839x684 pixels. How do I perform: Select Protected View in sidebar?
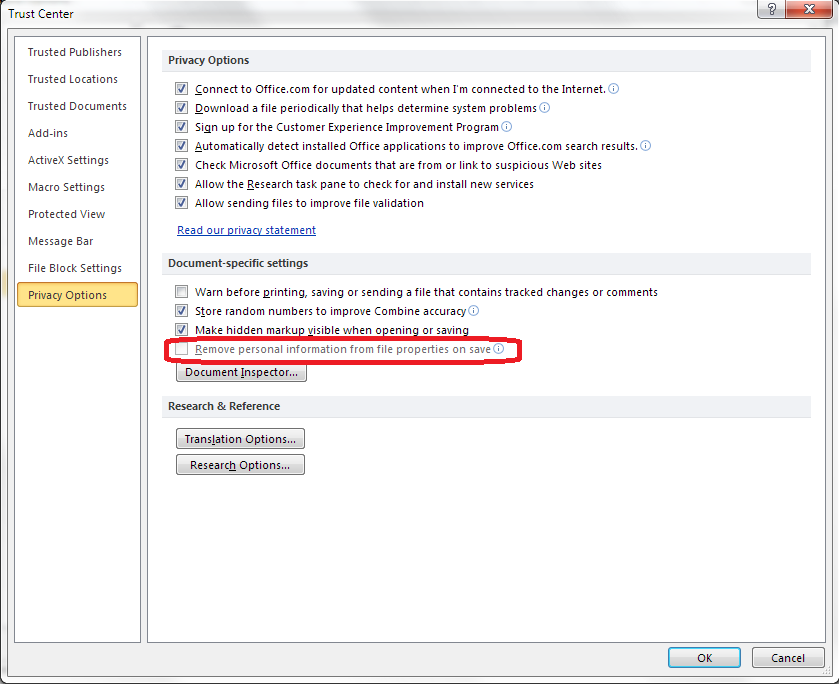coord(66,214)
